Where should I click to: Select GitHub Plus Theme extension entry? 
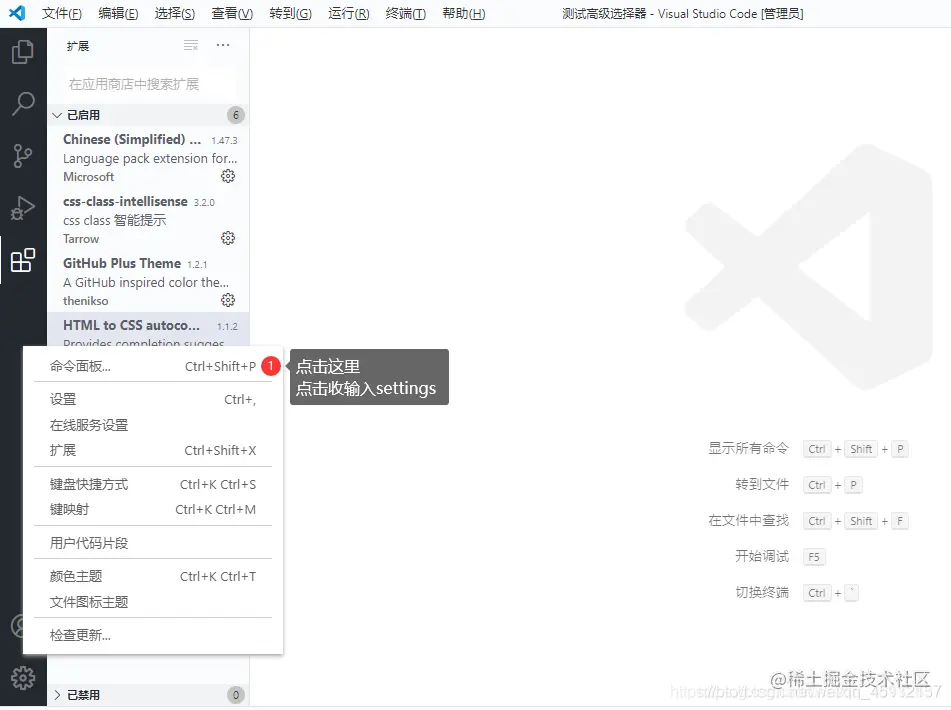point(148,281)
